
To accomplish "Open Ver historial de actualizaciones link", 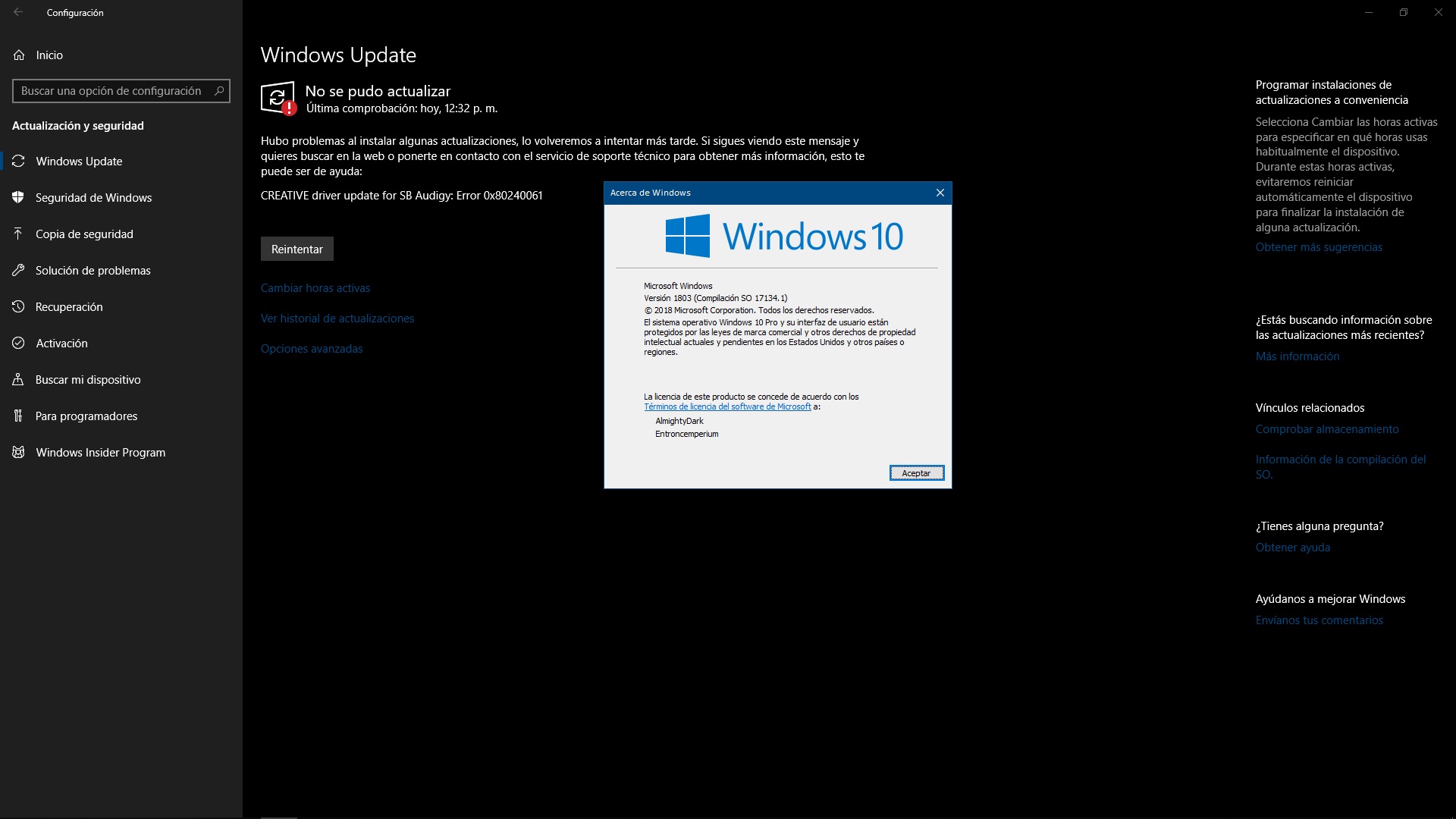I will [x=337, y=318].
